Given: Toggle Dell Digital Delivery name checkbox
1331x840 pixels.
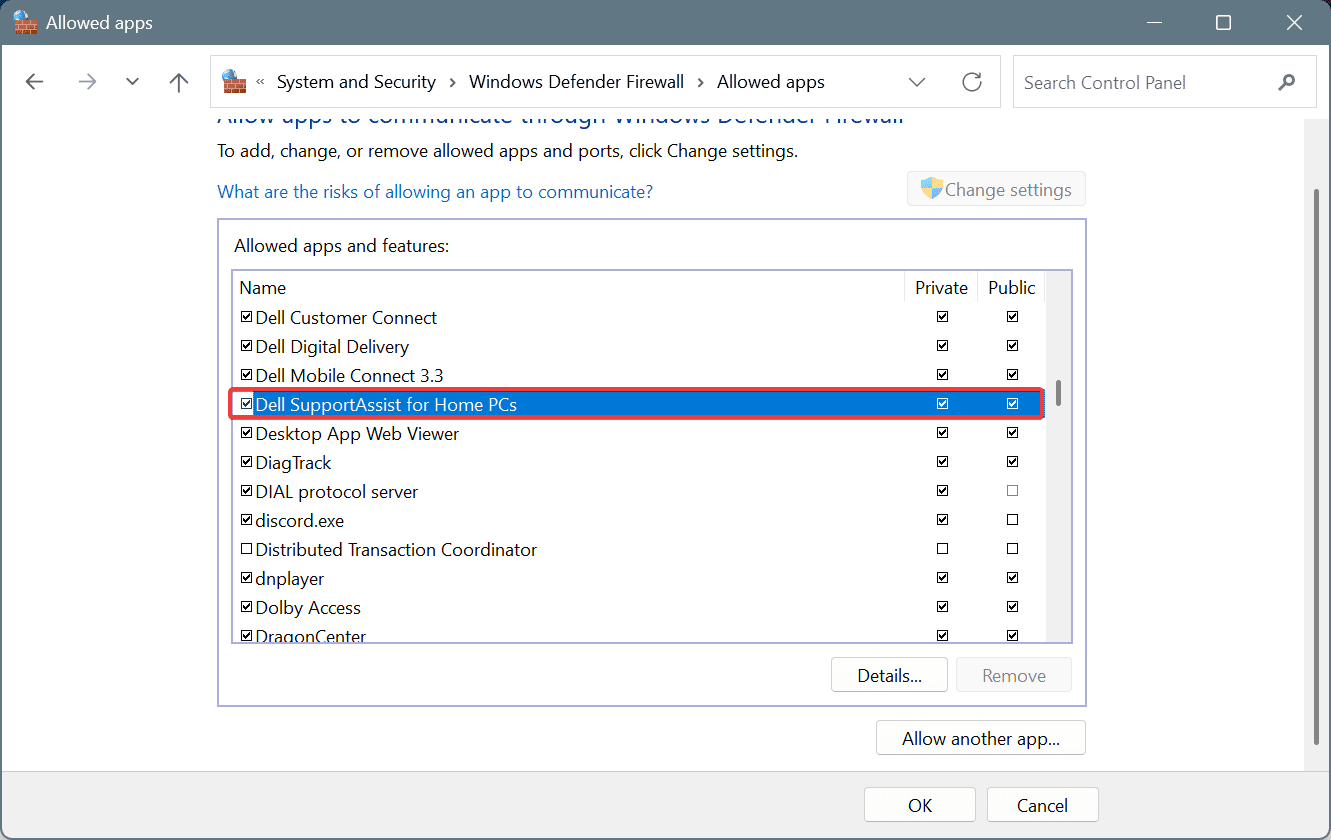Looking at the screenshot, I should [x=247, y=346].
